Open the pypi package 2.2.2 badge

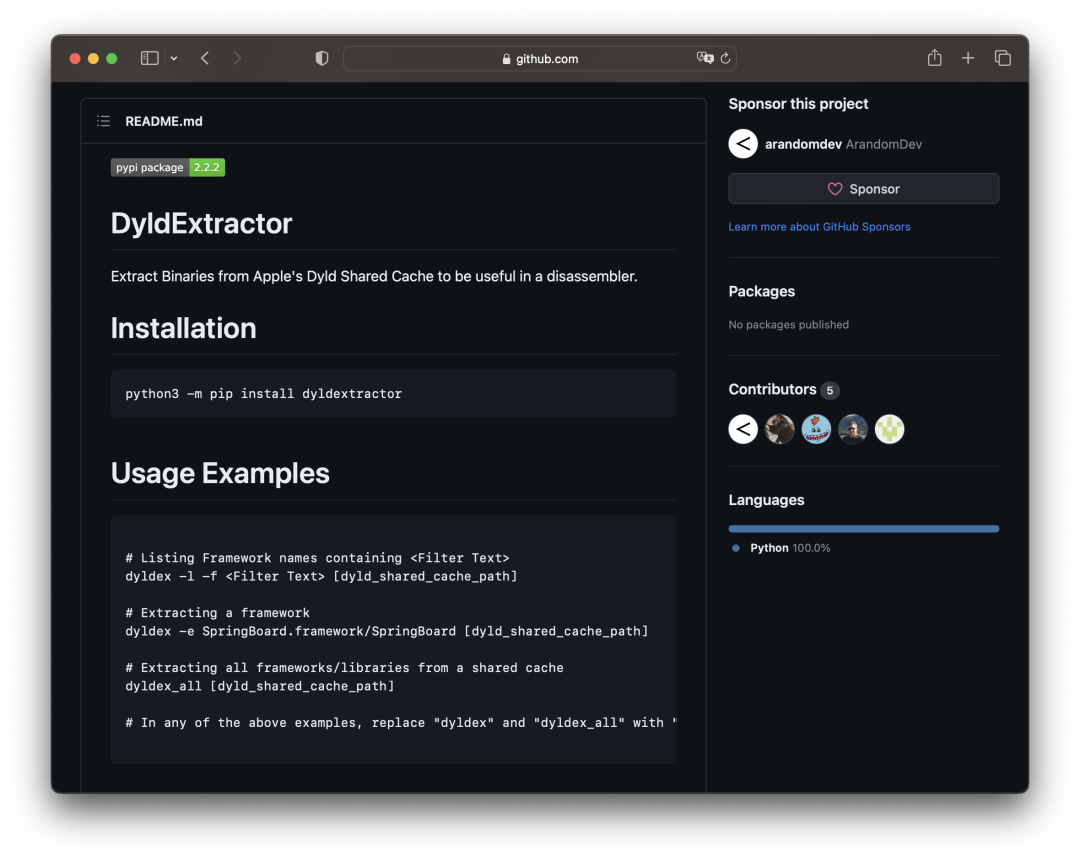coord(168,167)
